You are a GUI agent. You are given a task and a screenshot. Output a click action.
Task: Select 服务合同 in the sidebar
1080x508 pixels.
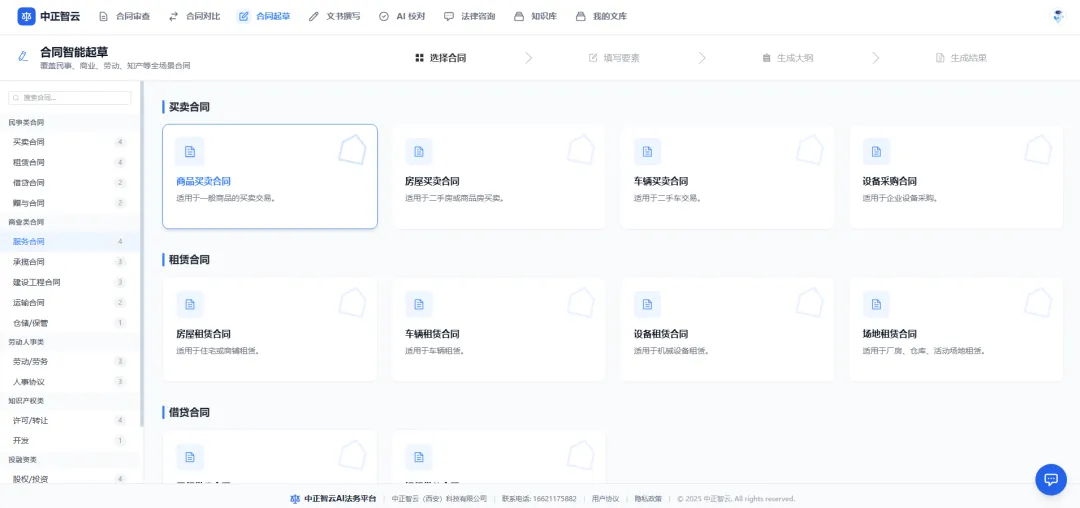tap(70, 242)
